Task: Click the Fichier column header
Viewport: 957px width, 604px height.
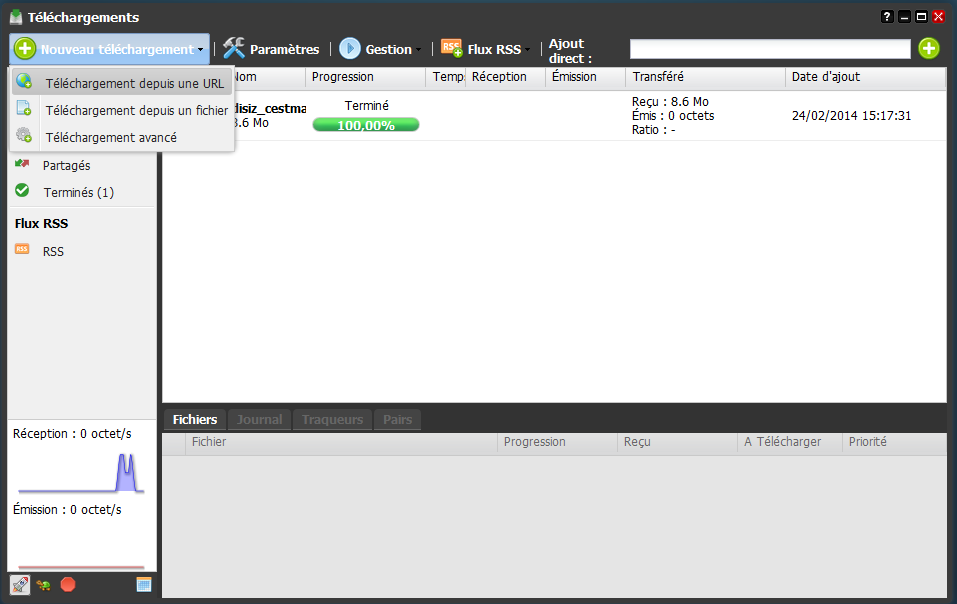Action: click(341, 442)
